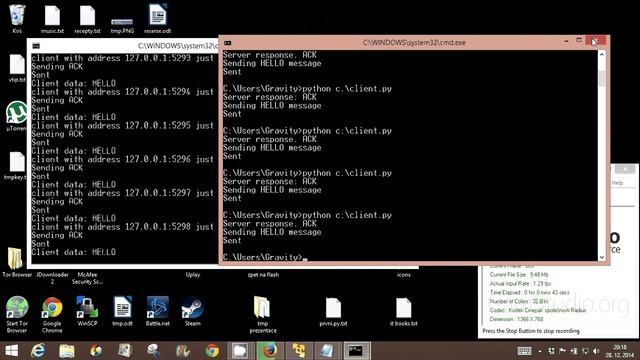
Task: Click 'Client data: HELLO' last line in back window
Action: pos(73,252)
